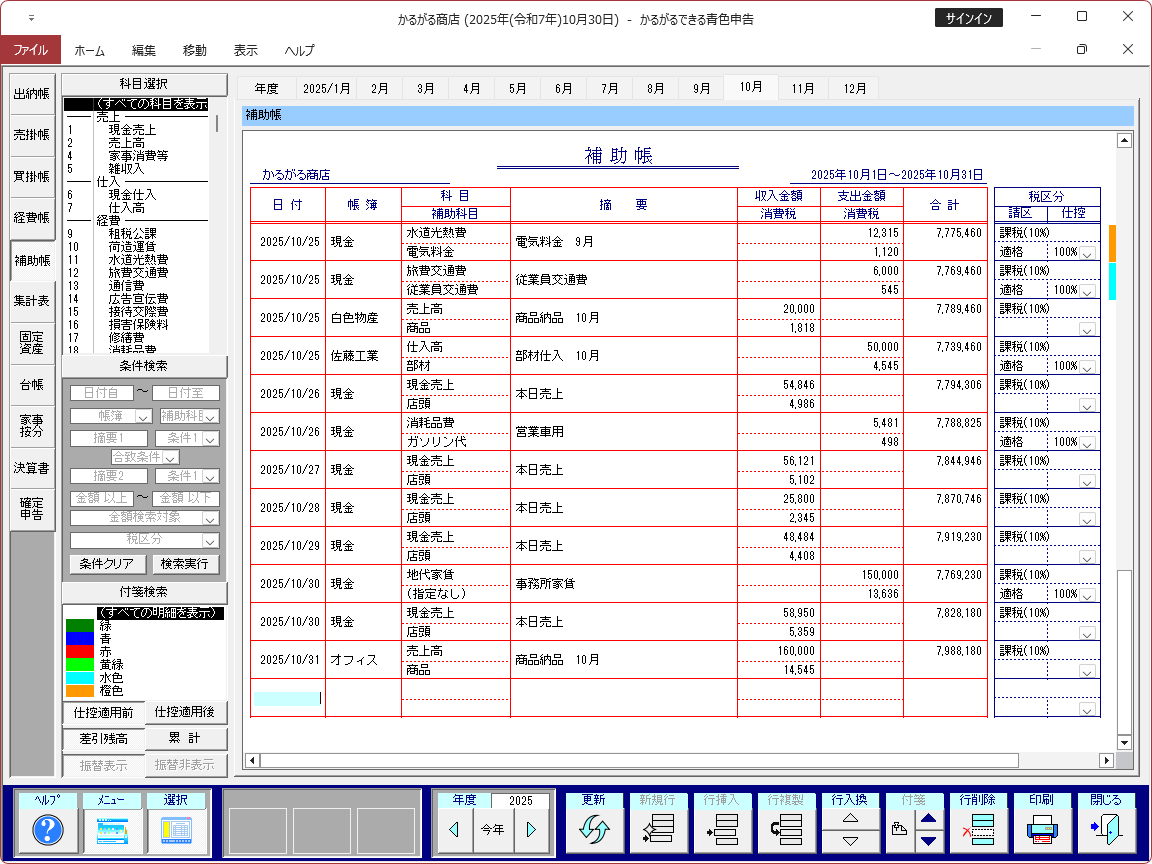The width and height of the screenshot is (1152, 864).
Task: Select 差引残高 balance mode
Action: (x=103, y=739)
